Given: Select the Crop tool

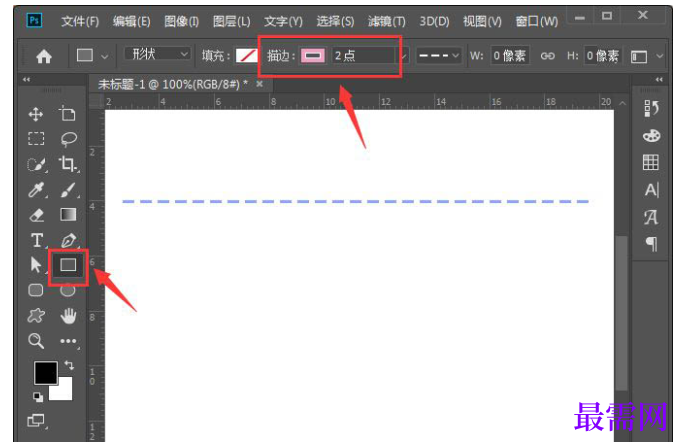Looking at the screenshot, I should (69, 164).
